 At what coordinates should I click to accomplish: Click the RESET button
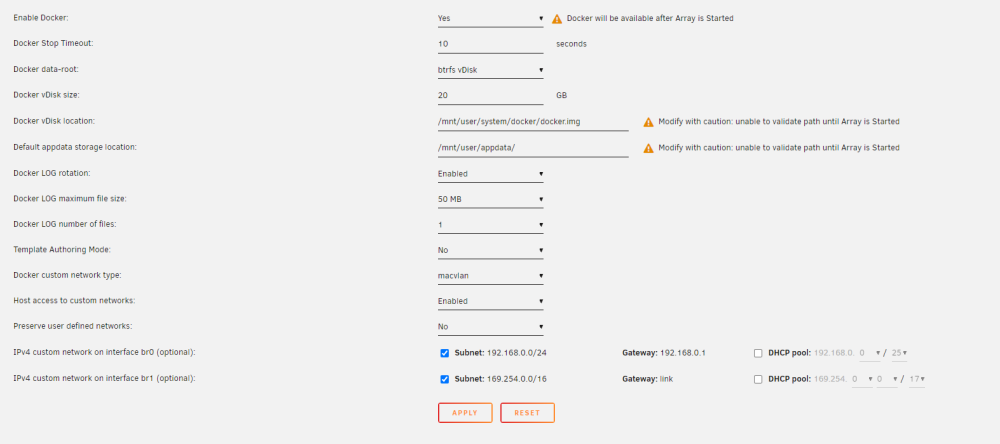click(x=527, y=413)
